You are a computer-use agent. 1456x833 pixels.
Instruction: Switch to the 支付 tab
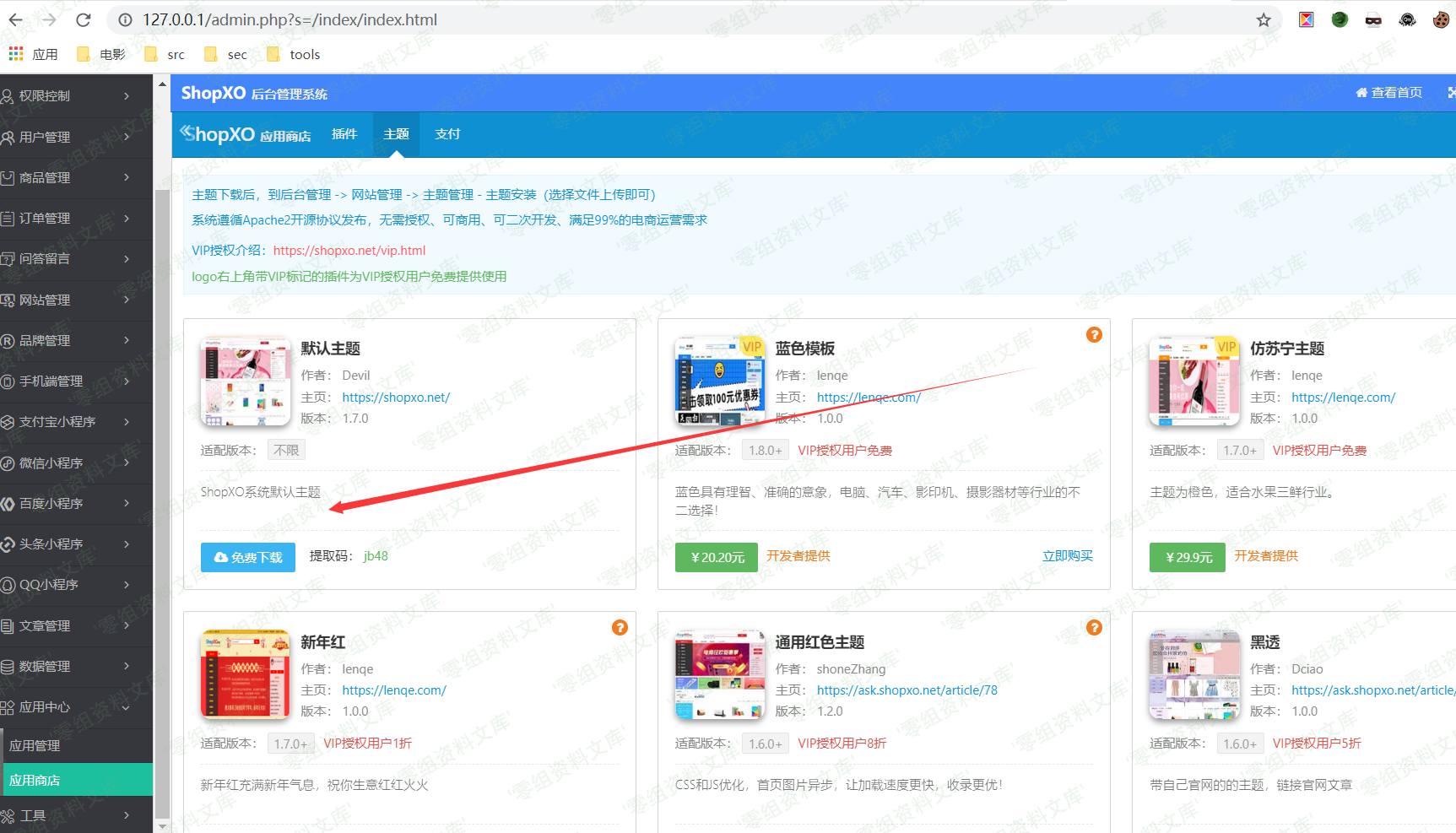[447, 134]
